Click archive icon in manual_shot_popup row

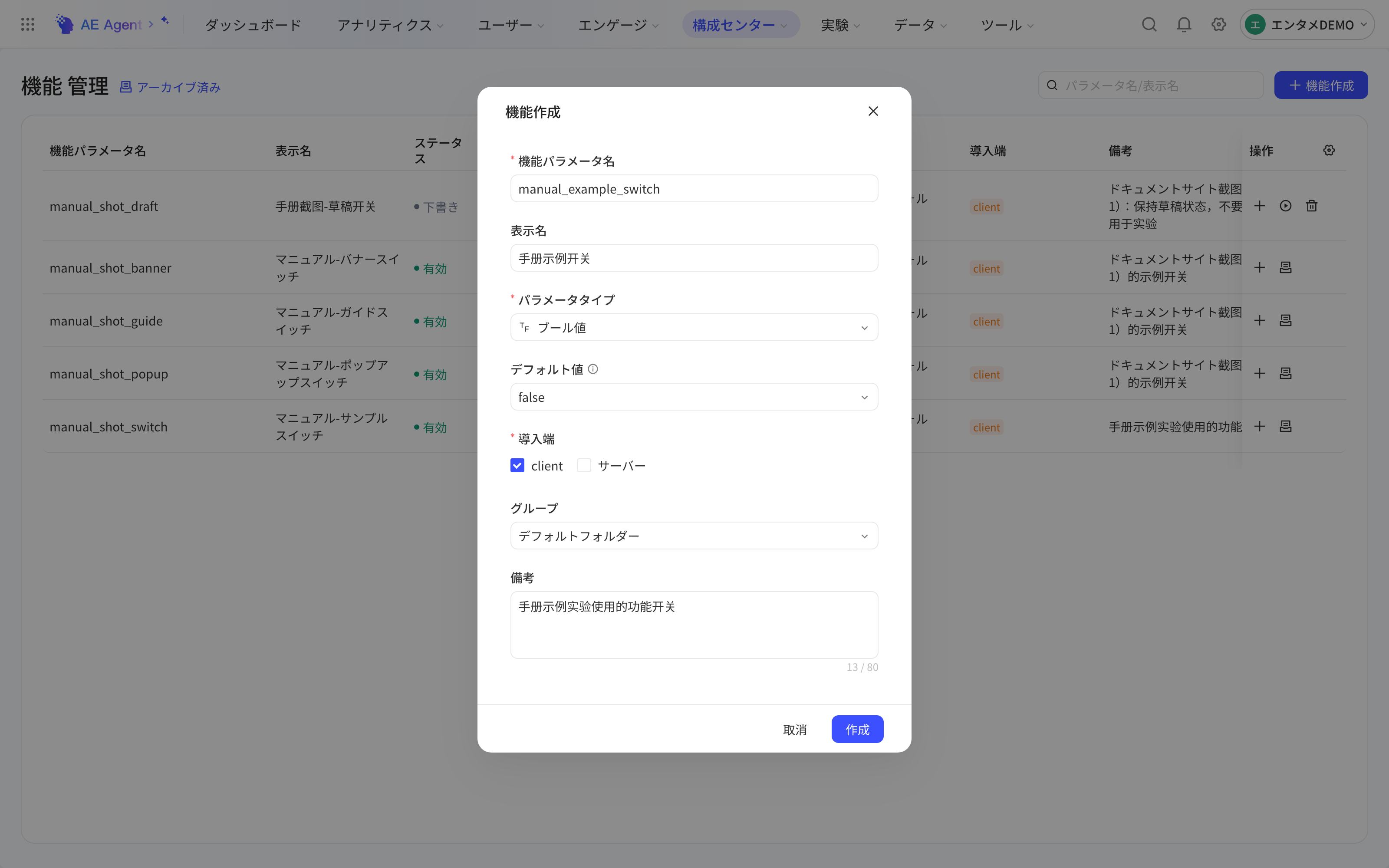click(1286, 373)
